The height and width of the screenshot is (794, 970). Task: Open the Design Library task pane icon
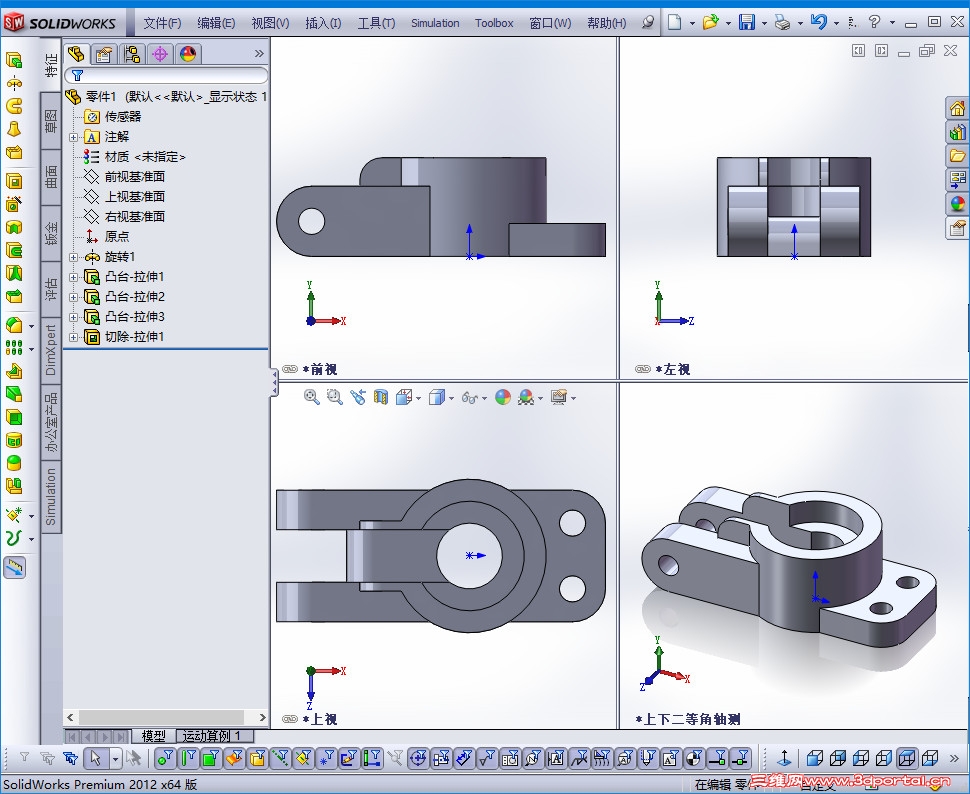click(957, 132)
